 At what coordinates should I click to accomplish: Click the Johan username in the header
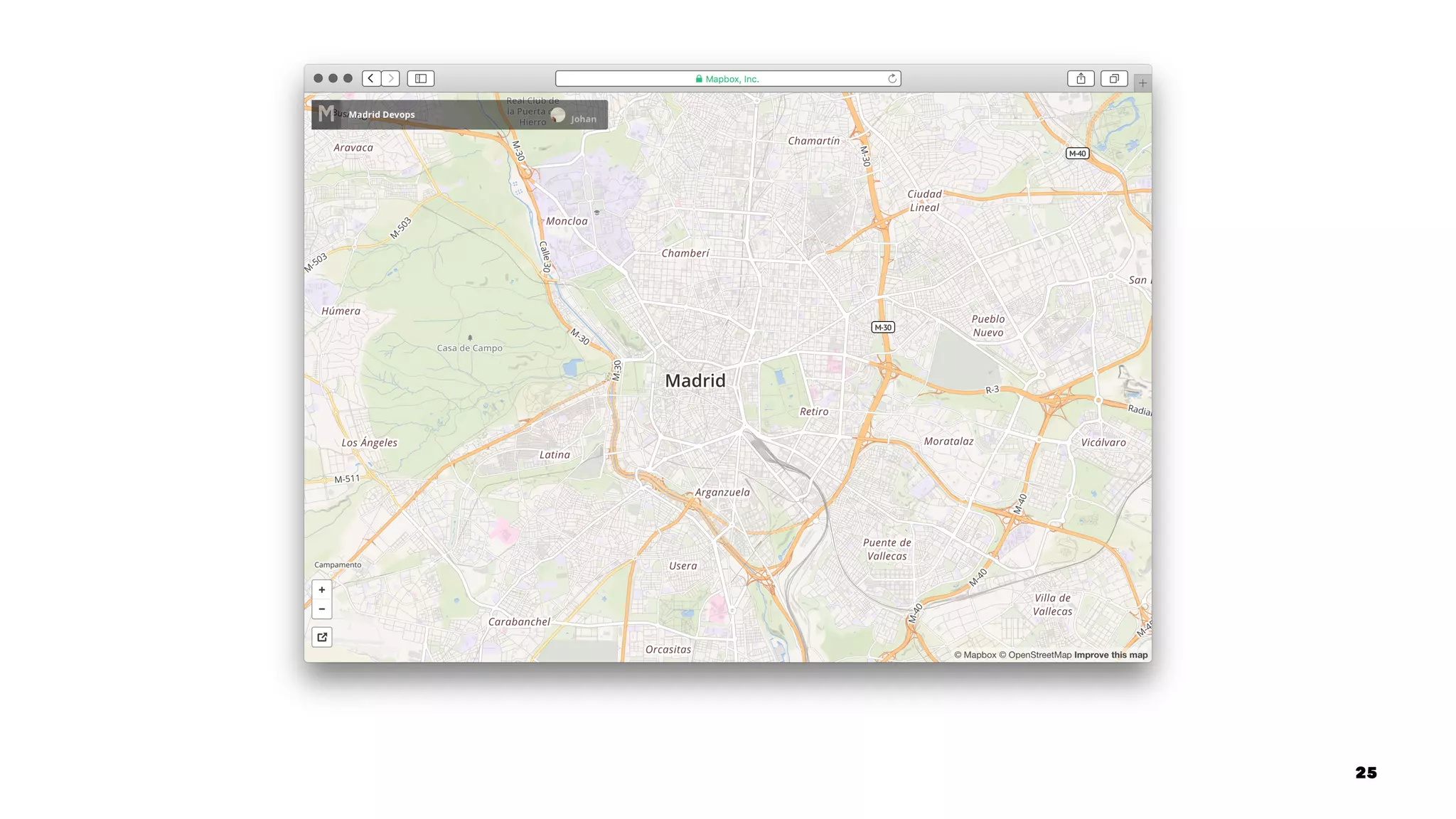(584, 119)
